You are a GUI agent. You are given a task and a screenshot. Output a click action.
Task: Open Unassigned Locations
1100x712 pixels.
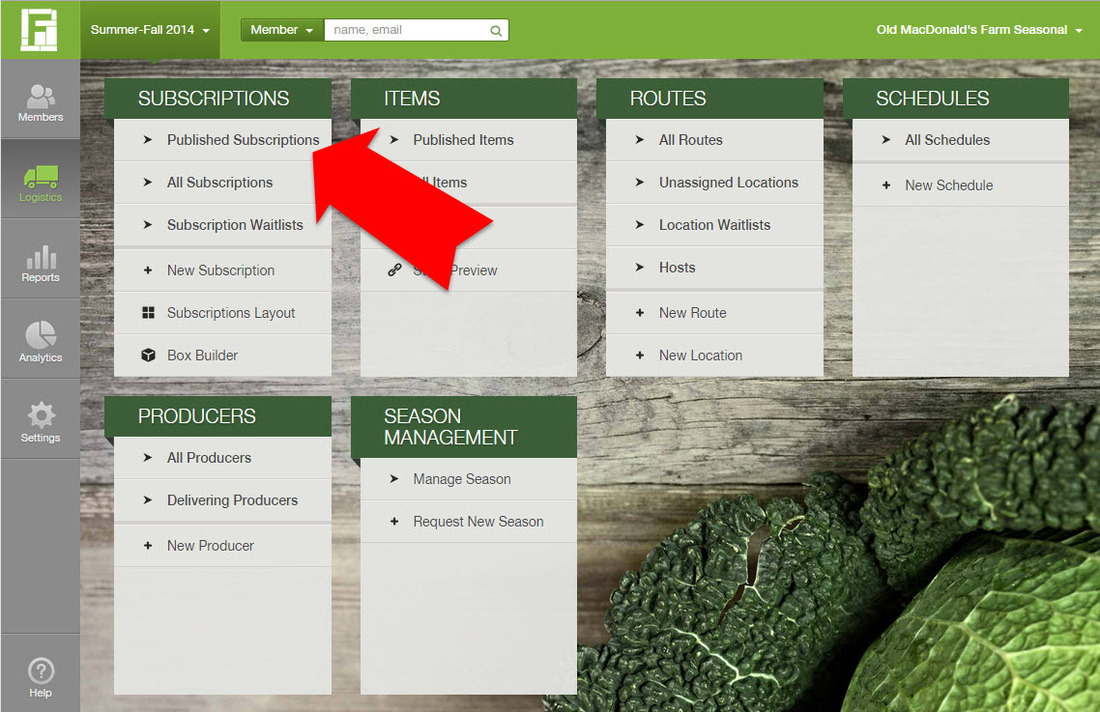click(714, 182)
